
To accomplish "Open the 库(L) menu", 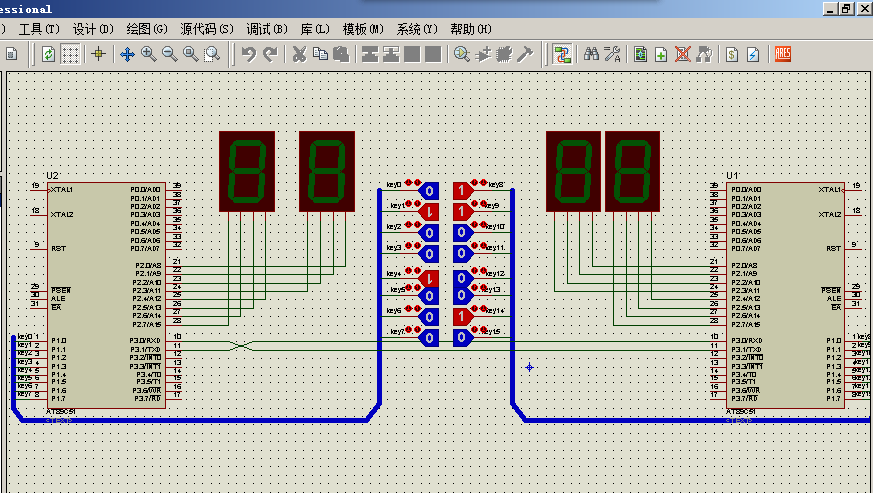I will (315, 29).
